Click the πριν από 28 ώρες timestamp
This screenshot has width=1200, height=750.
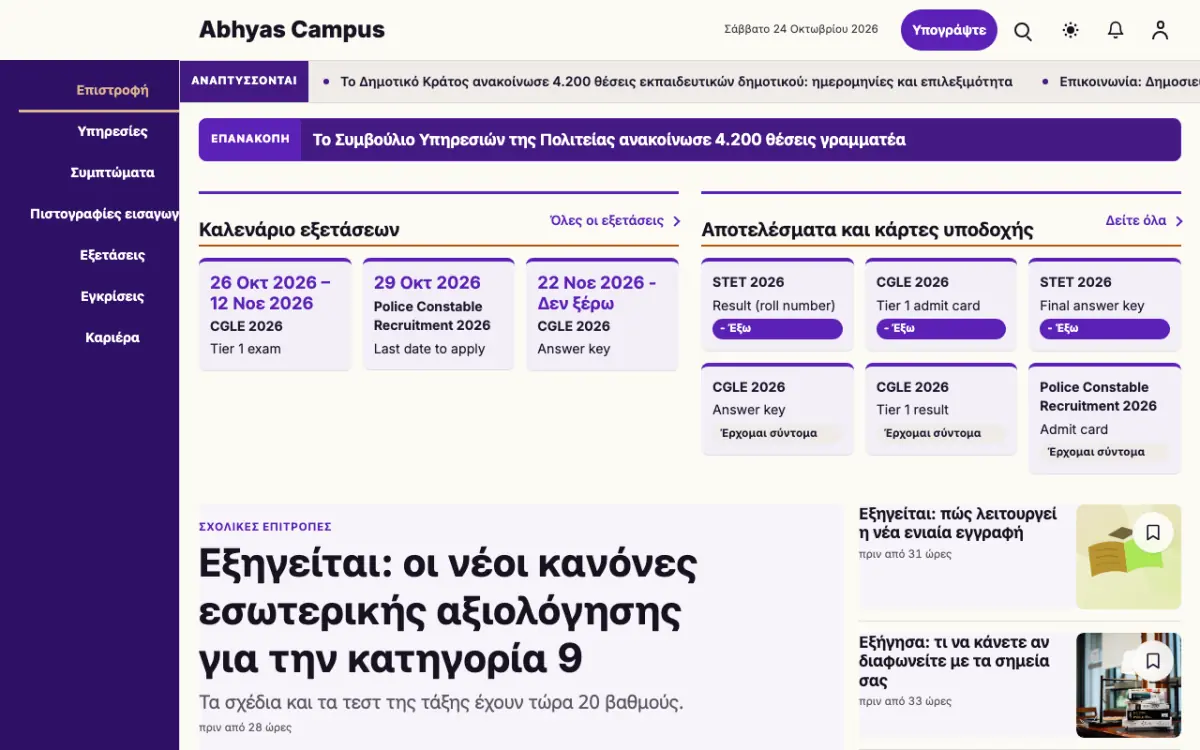click(245, 728)
